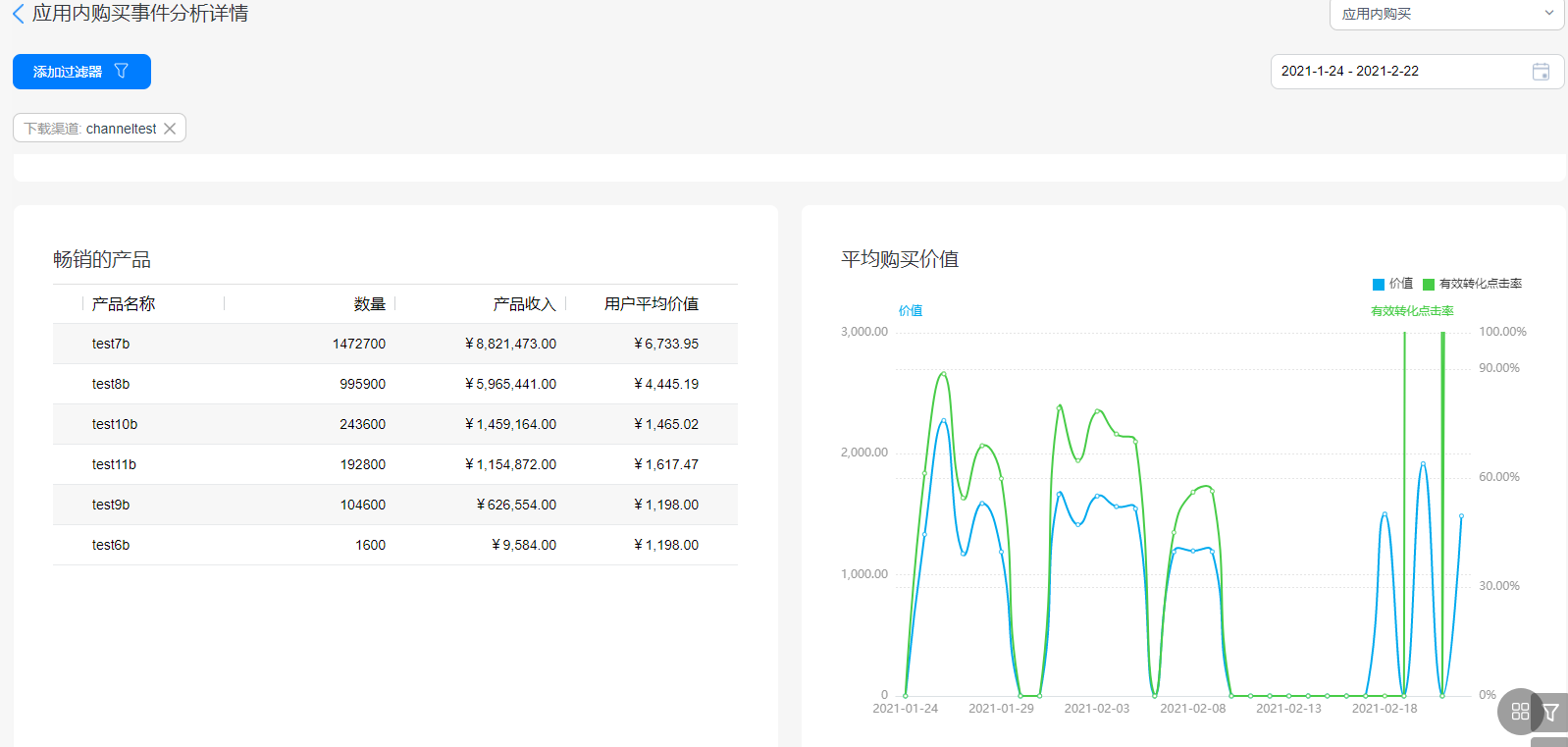Open the grid menu floating button
The height and width of the screenshot is (747, 1568).
coord(1520,712)
